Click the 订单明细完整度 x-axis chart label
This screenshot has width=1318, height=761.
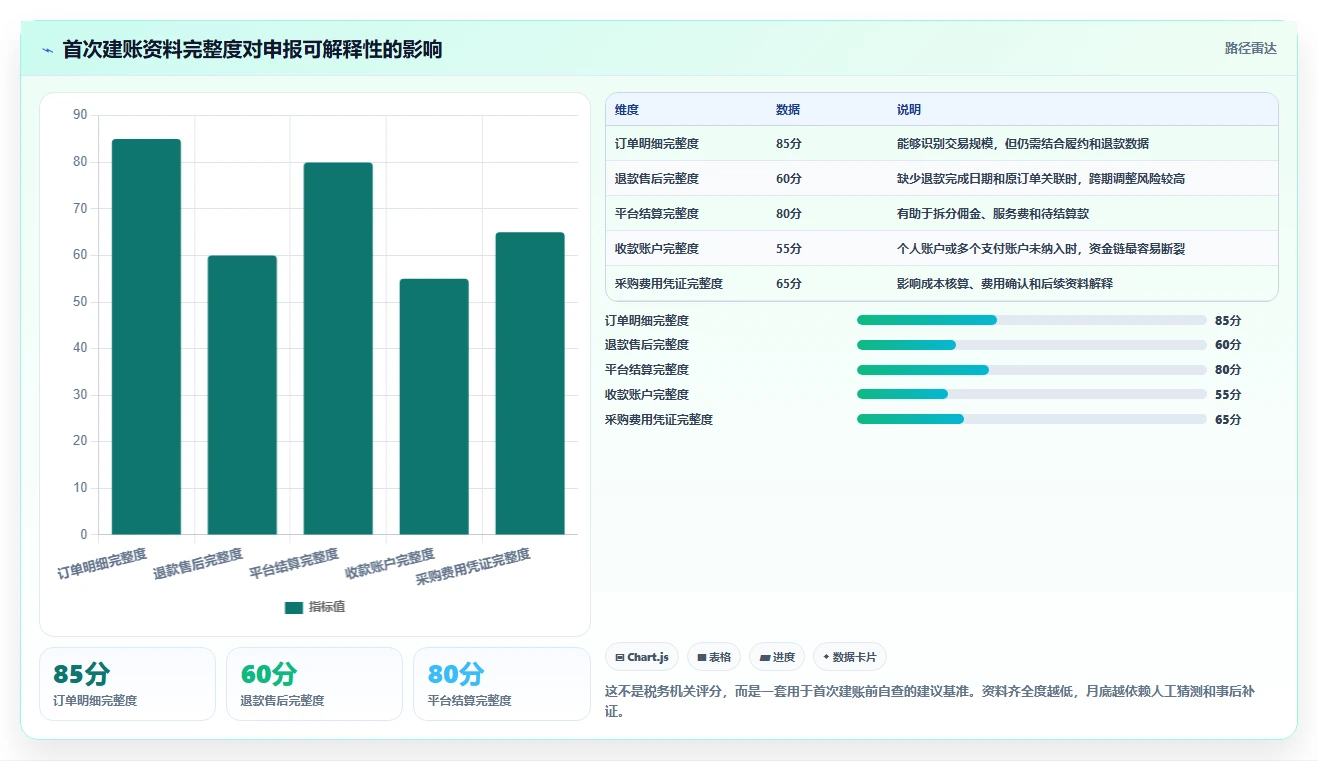(102, 563)
